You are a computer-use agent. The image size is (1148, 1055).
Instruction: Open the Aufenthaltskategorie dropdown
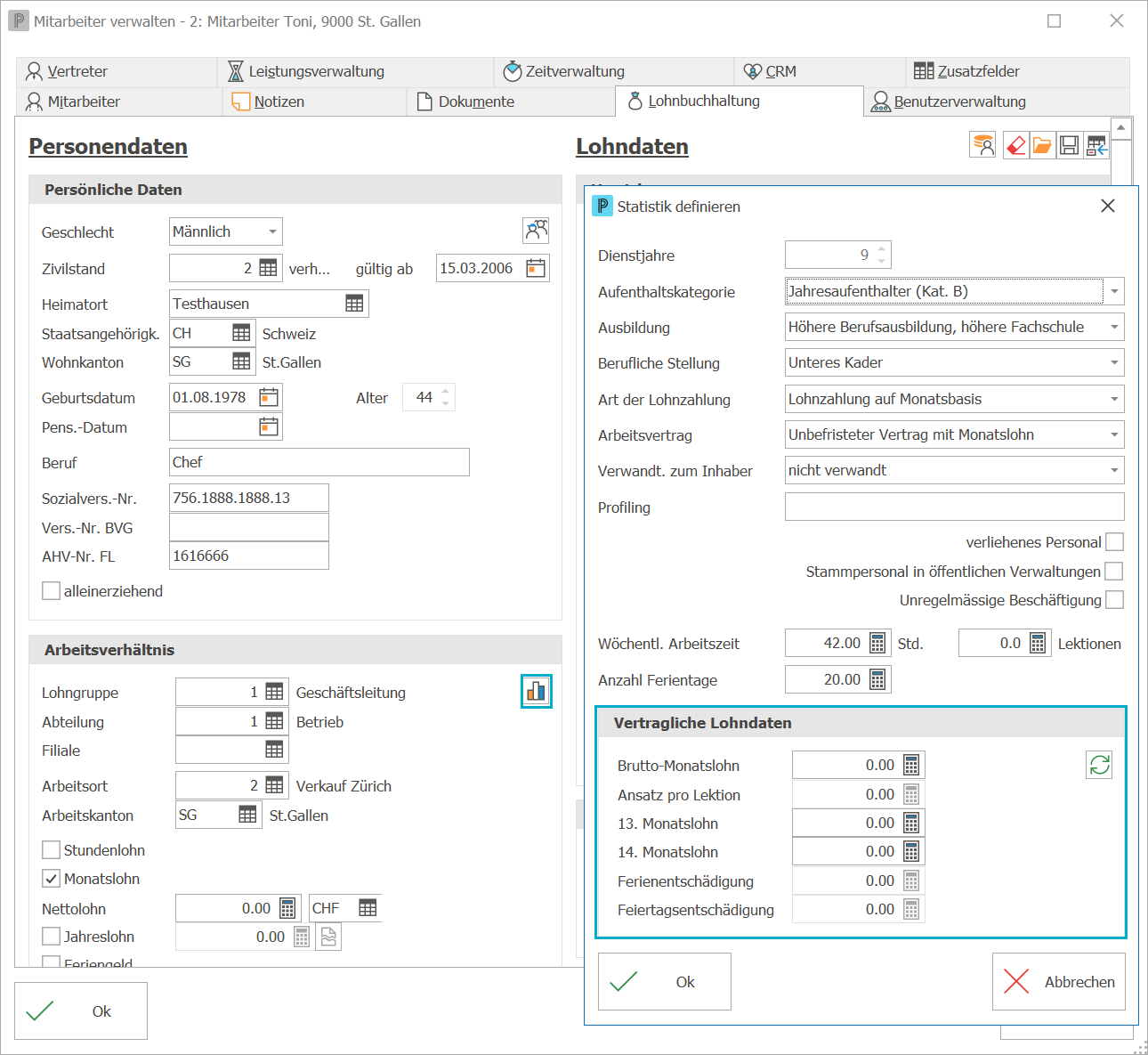click(x=1114, y=291)
